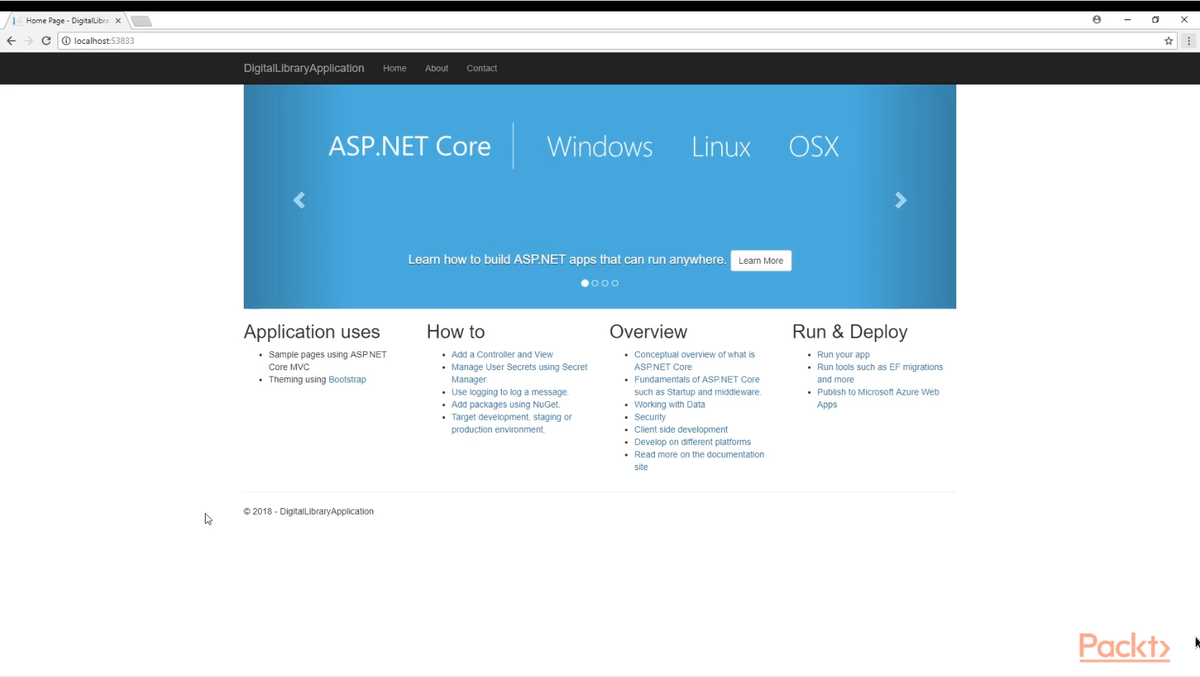Open Target development, staging link
1200x677 pixels.
click(511, 423)
